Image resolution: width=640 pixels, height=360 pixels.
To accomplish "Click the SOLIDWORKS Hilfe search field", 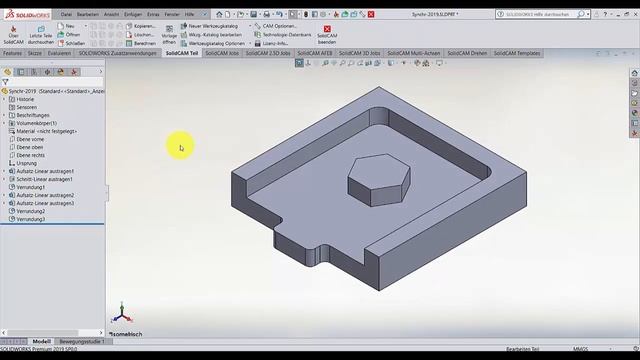I will (540, 14).
